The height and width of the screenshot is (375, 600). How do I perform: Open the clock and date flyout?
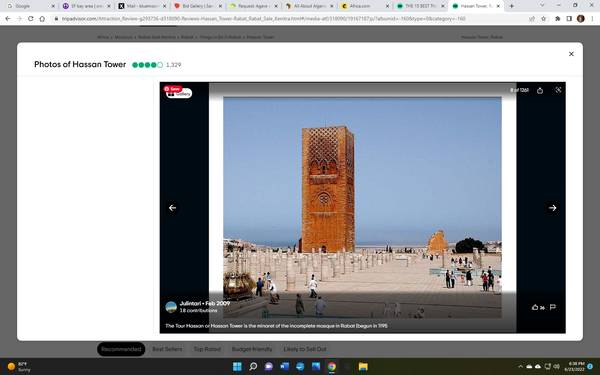point(576,366)
